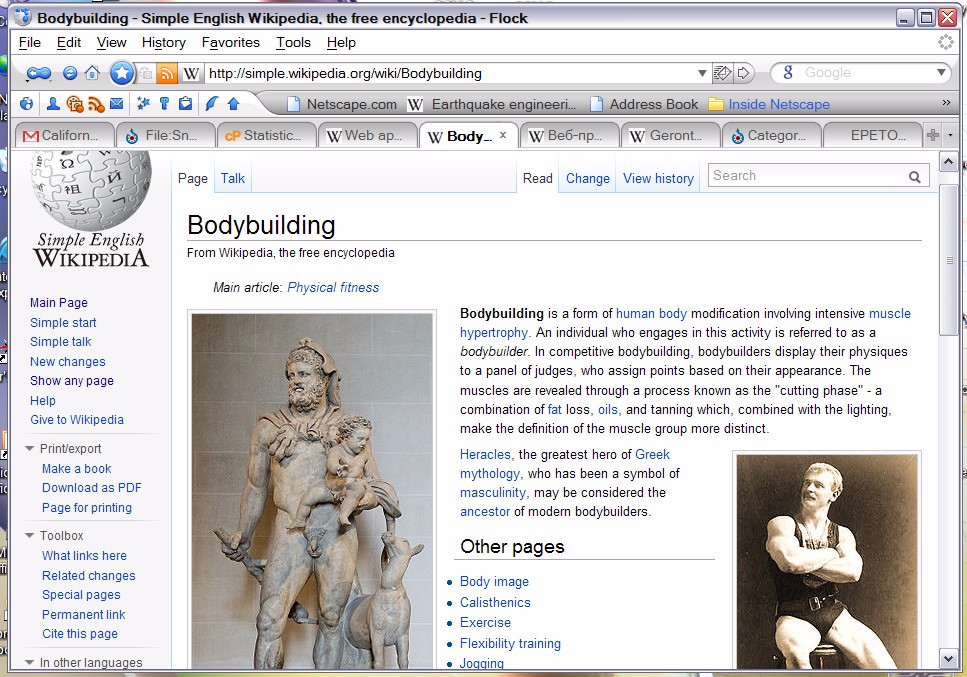Reload the page with the refresh icon
This screenshot has height=677, width=967.
tap(70, 73)
